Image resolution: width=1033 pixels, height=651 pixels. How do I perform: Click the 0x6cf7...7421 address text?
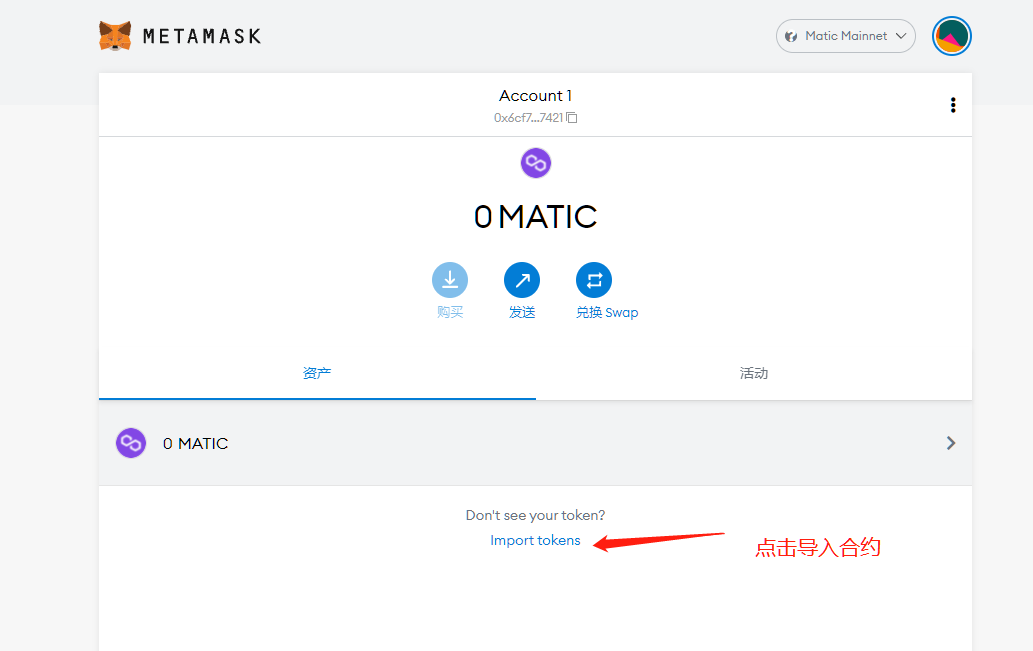tap(528, 118)
